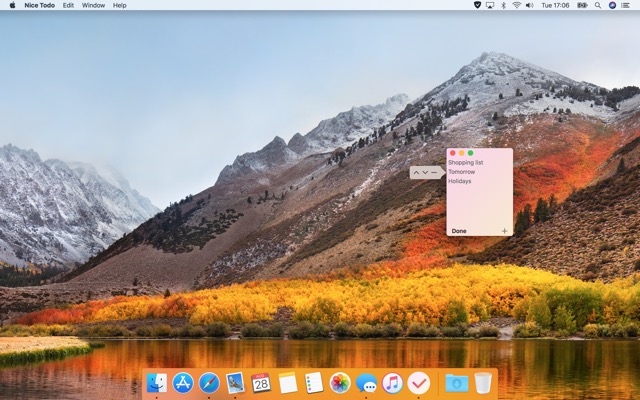This screenshot has width=640, height=400.
Task: Open Spotlight search magnifier
Action: pos(598,5)
